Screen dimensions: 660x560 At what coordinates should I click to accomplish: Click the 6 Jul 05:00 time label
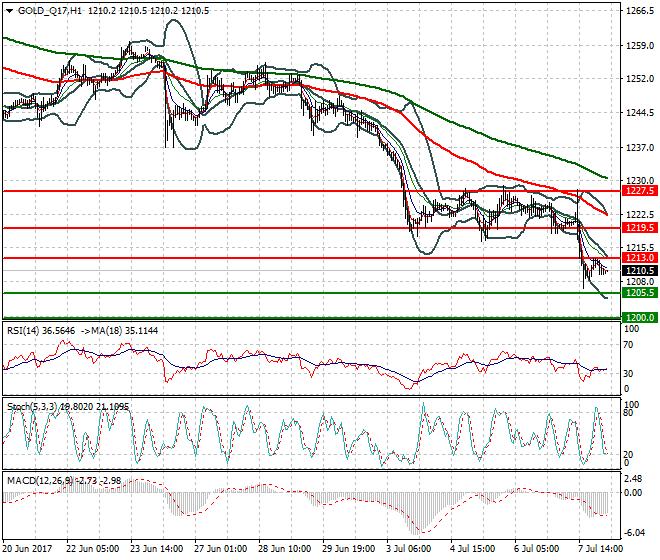[x=536, y=549]
